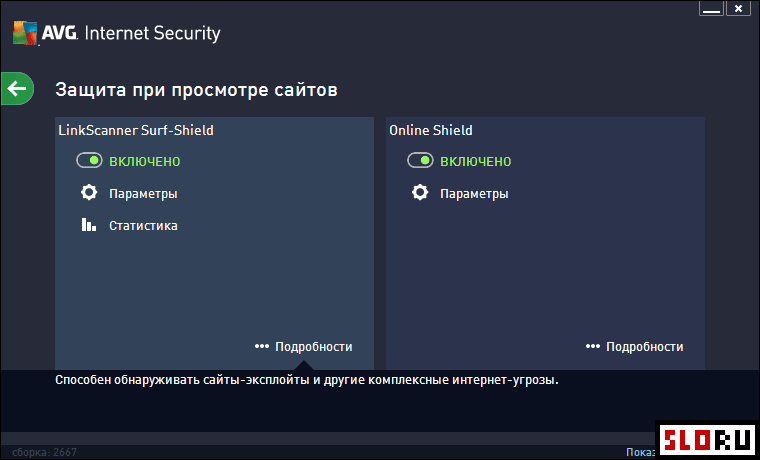
Task: Select the LinkScanner Surf-Shield panel title
Action: point(136,130)
